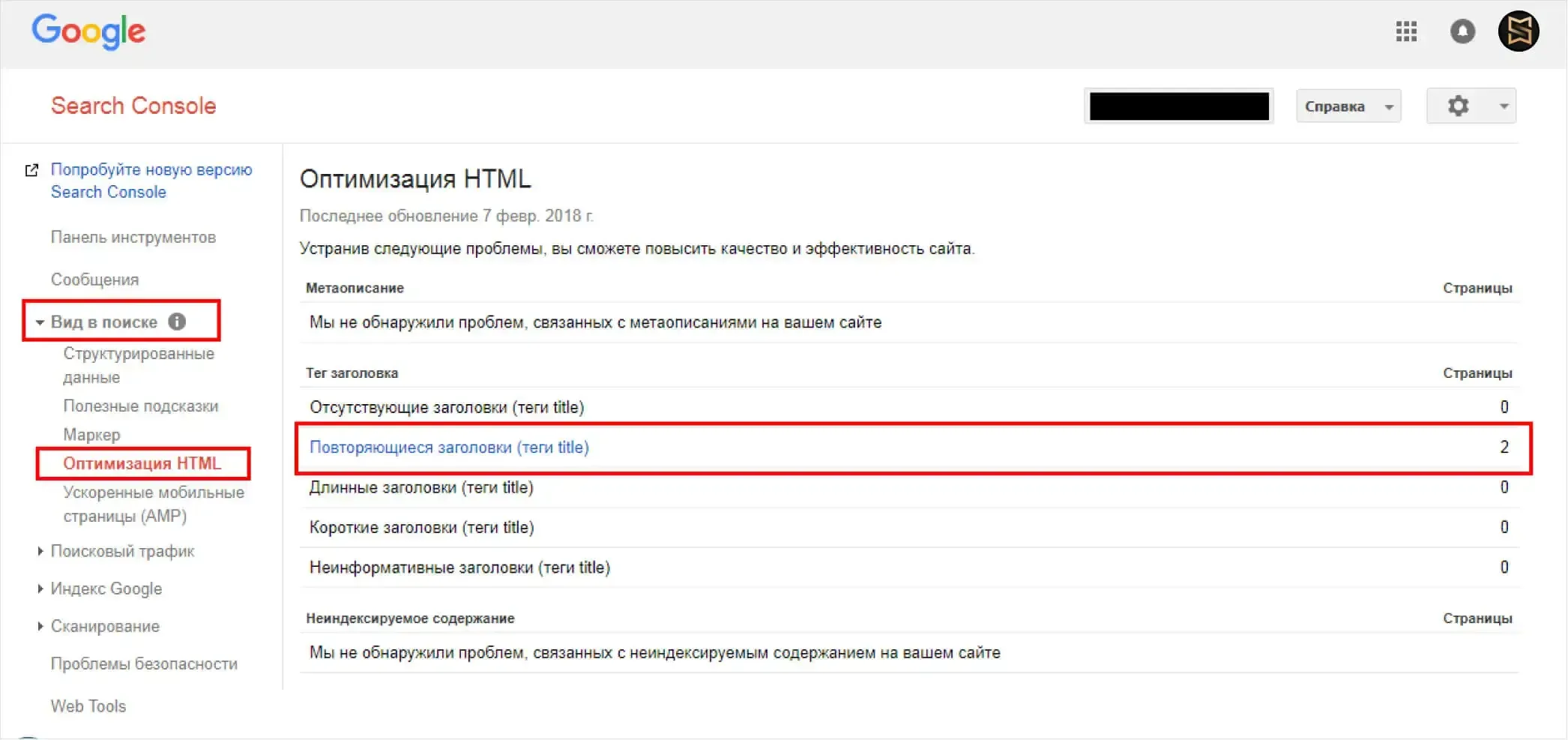Click Попробуйте новую версию Search Console link
The width and height of the screenshot is (1568, 740).
pos(151,181)
